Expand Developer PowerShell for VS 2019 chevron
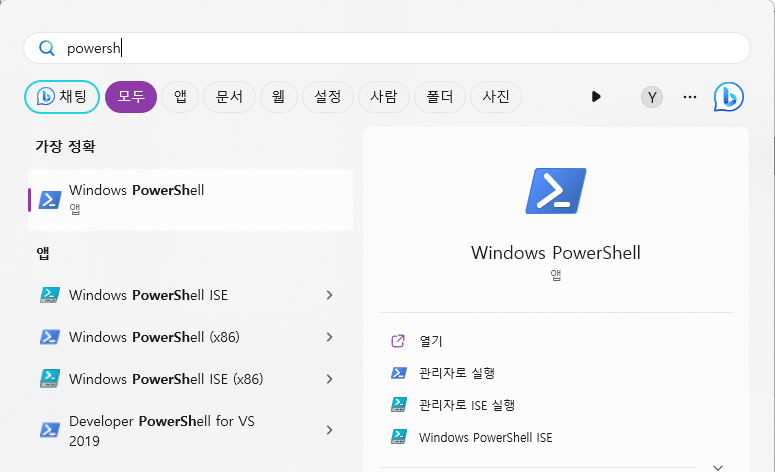Image resolution: width=775 pixels, height=472 pixels. [330, 430]
